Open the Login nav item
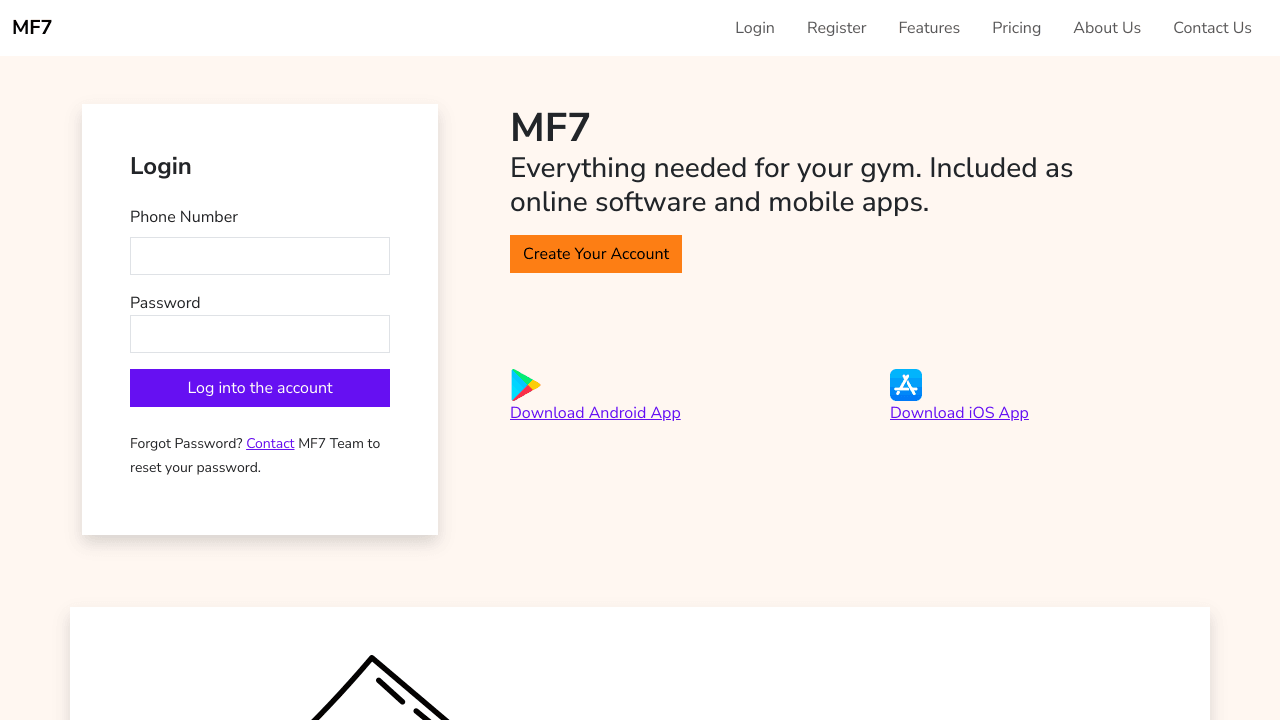This screenshot has height=720, width=1280. (x=755, y=28)
